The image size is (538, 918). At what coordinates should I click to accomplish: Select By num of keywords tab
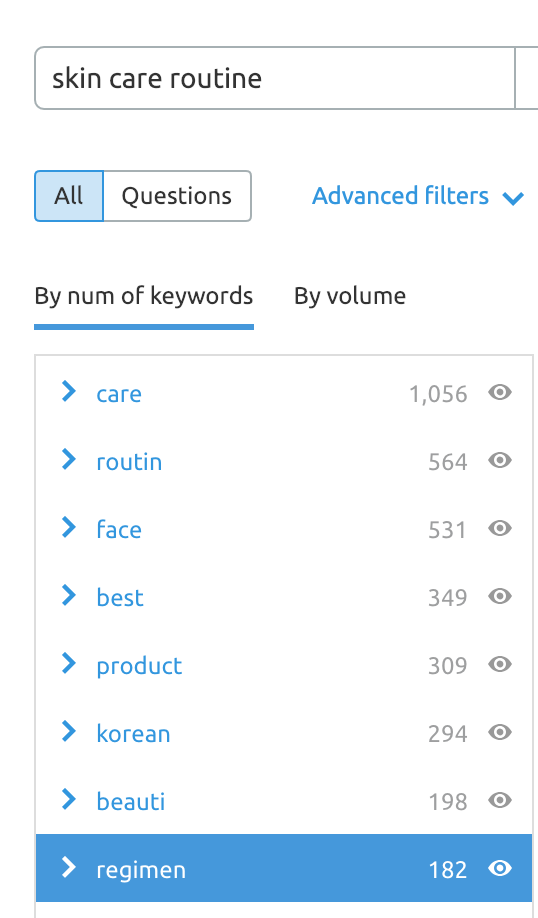click(144, 296)
